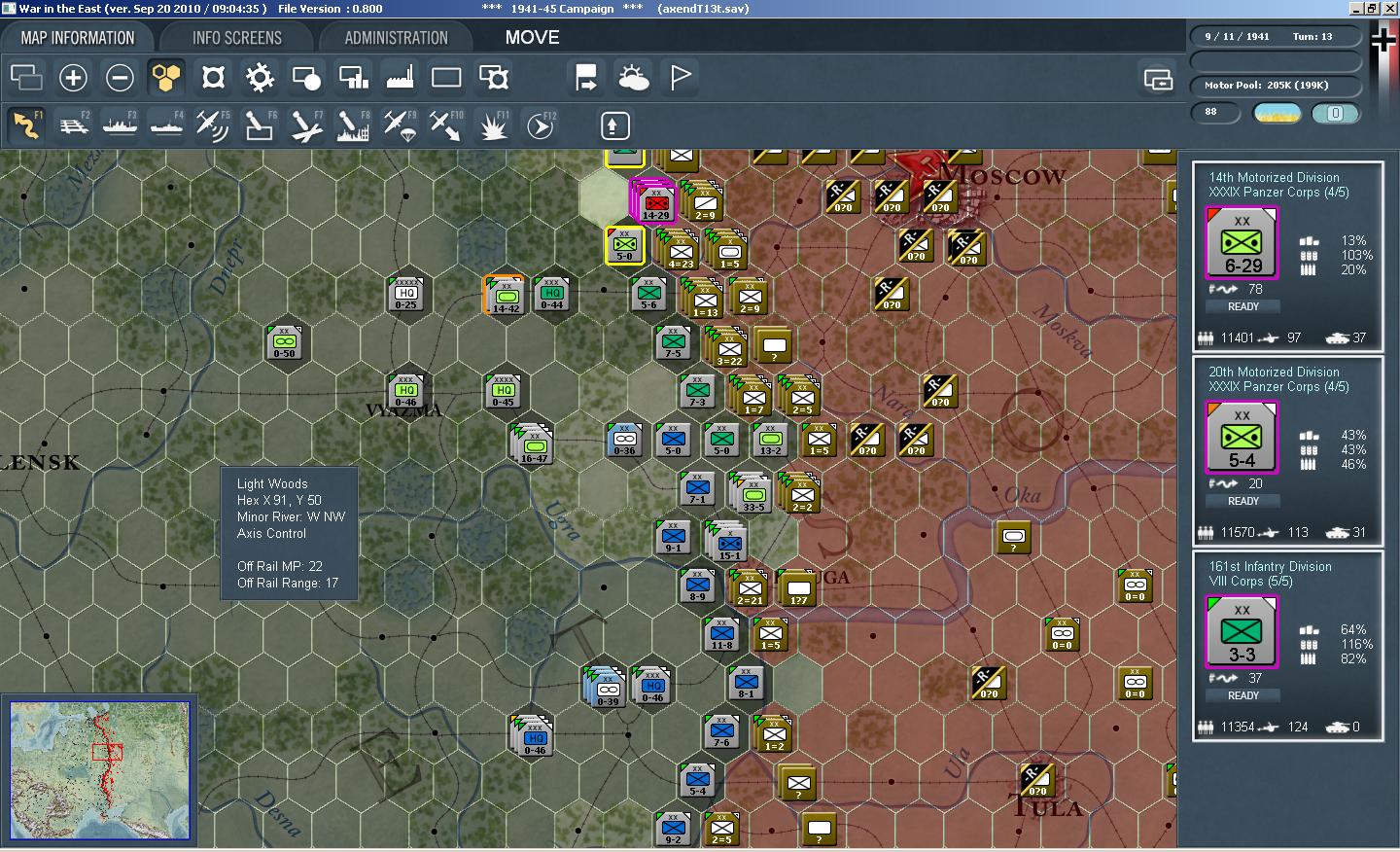Open XXXIX Panzer Corps under 20th Motorized
Image resolution: width=1400 pixels, height=852 pixels.
coord(1278,387)
